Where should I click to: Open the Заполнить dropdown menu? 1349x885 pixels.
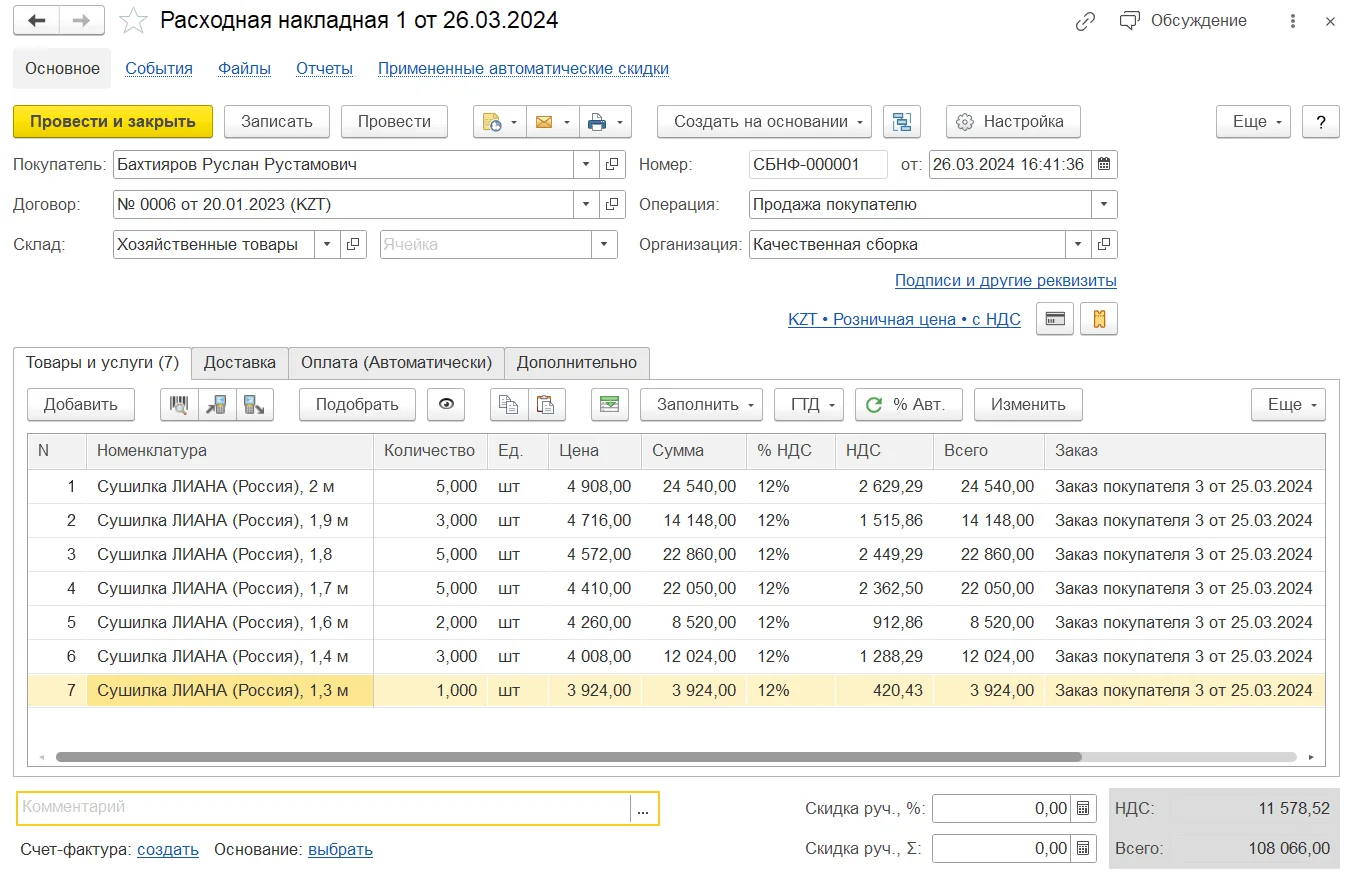coord(701,405)
